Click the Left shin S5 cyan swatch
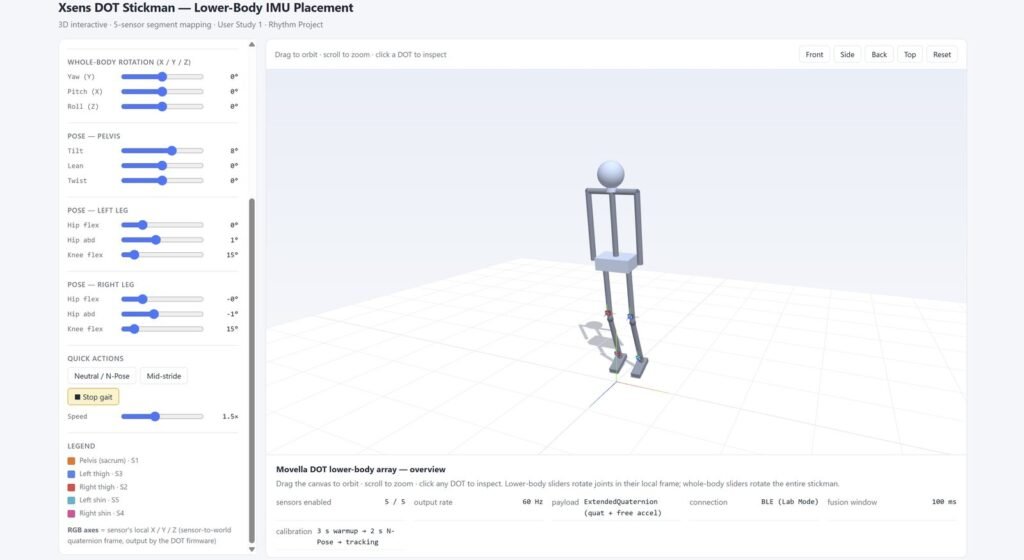Viewport: 1024px width, 560px height. tap(71, 500)
